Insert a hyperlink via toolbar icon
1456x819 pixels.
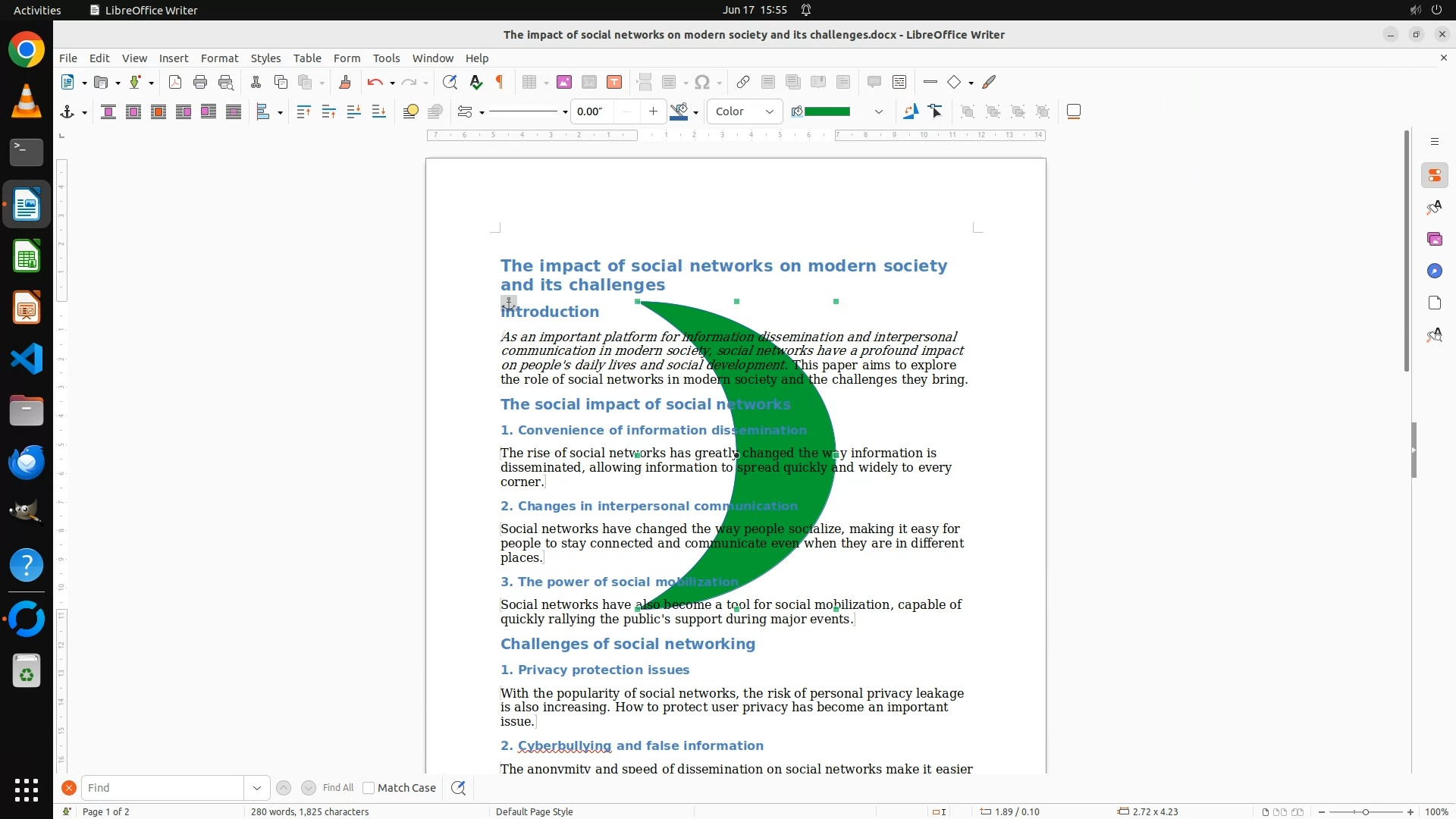[743, 83]
